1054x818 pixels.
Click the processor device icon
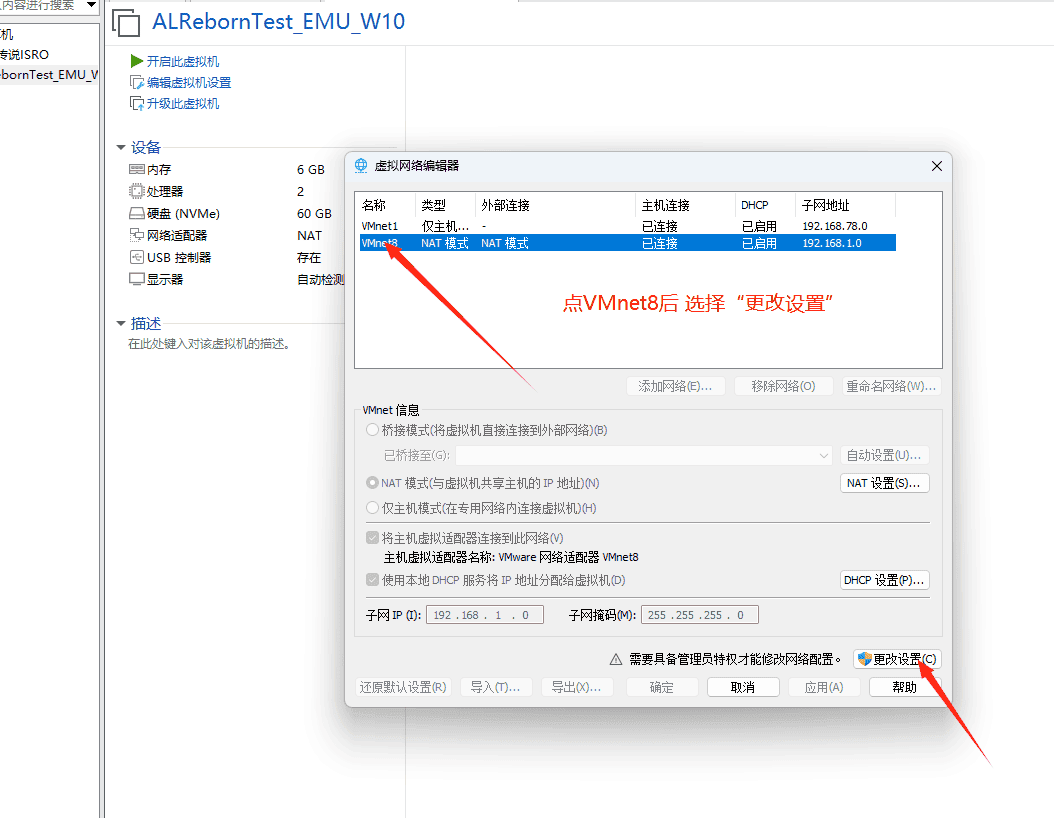point(137,192)
